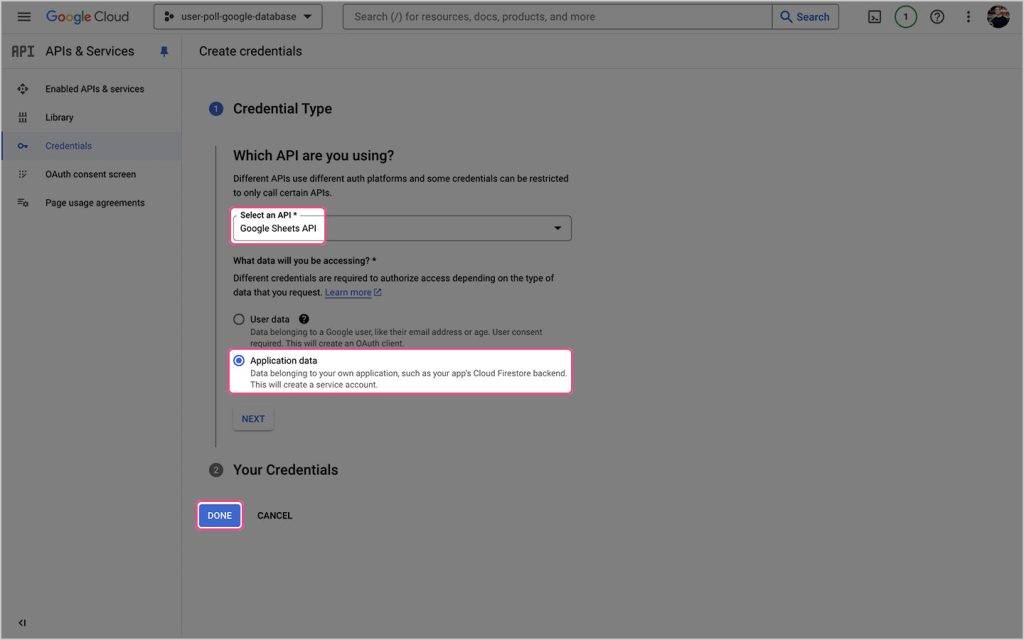
Task: Go to Enabled APIs & services
Action: [94, 89]
